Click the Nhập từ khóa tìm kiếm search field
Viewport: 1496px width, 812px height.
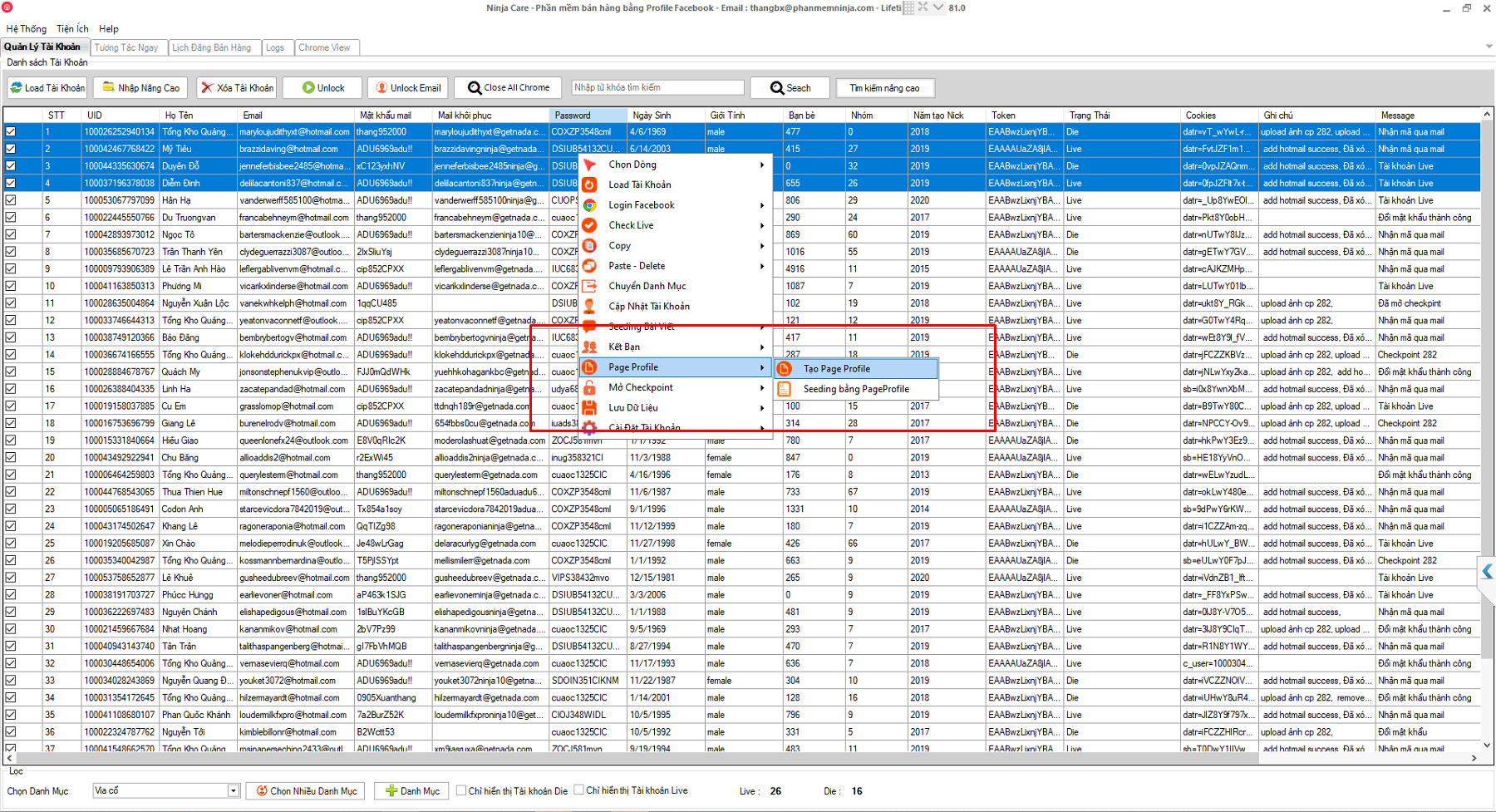tap(657, 87)
